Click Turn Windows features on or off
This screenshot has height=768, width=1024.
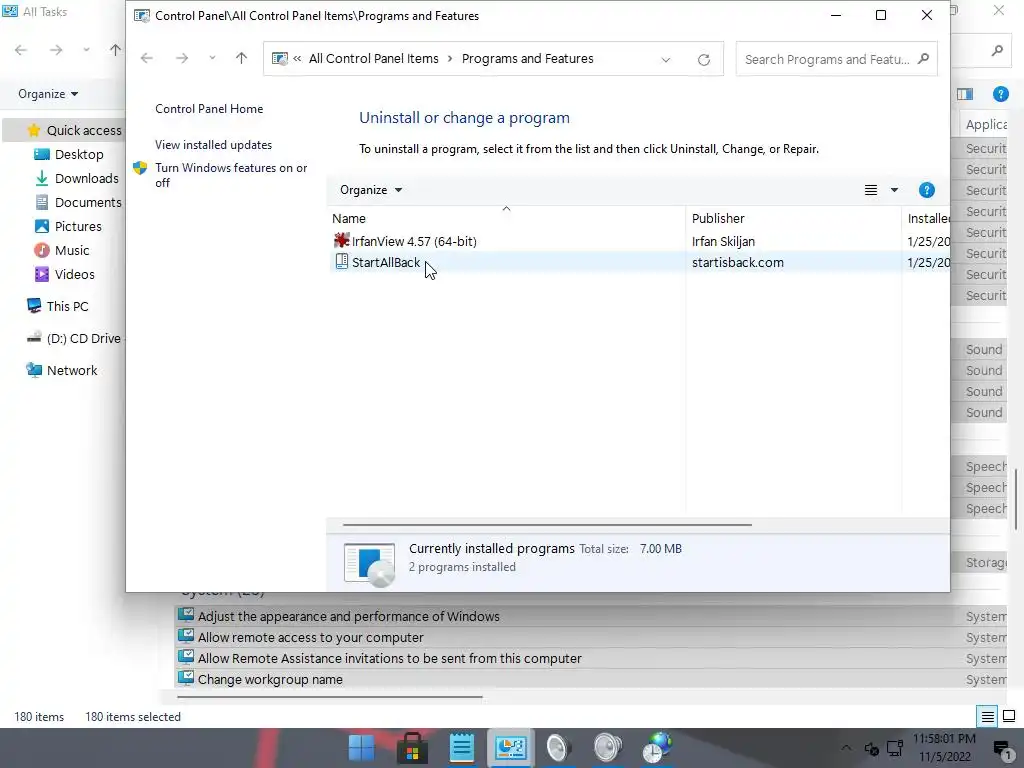pos(231,175)
